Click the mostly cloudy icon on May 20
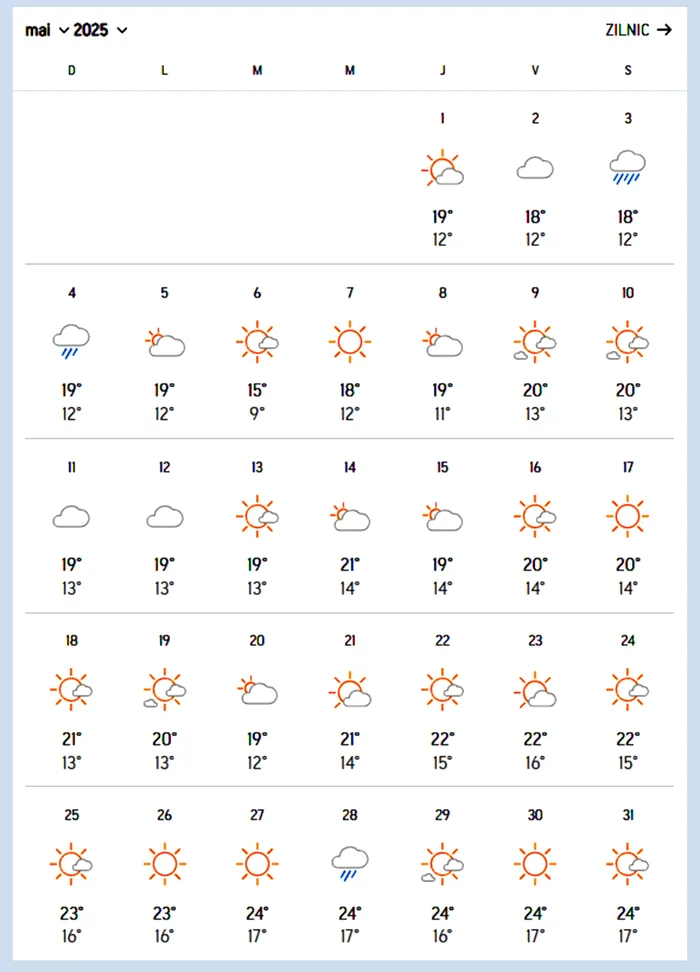The height and width of the screenshot is (972, 700). click(257, 690)
